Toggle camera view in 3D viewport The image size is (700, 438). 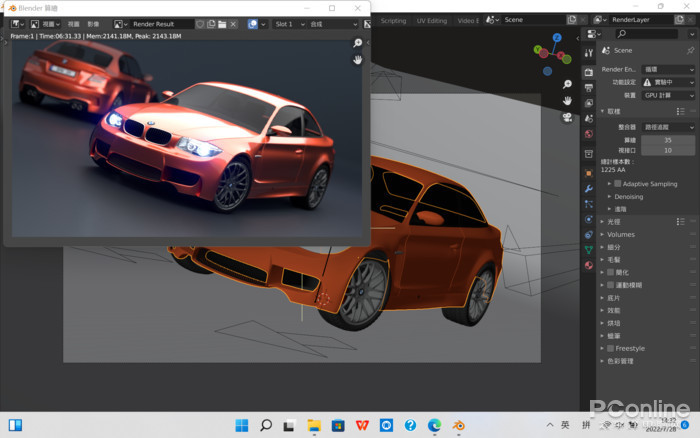567,117
